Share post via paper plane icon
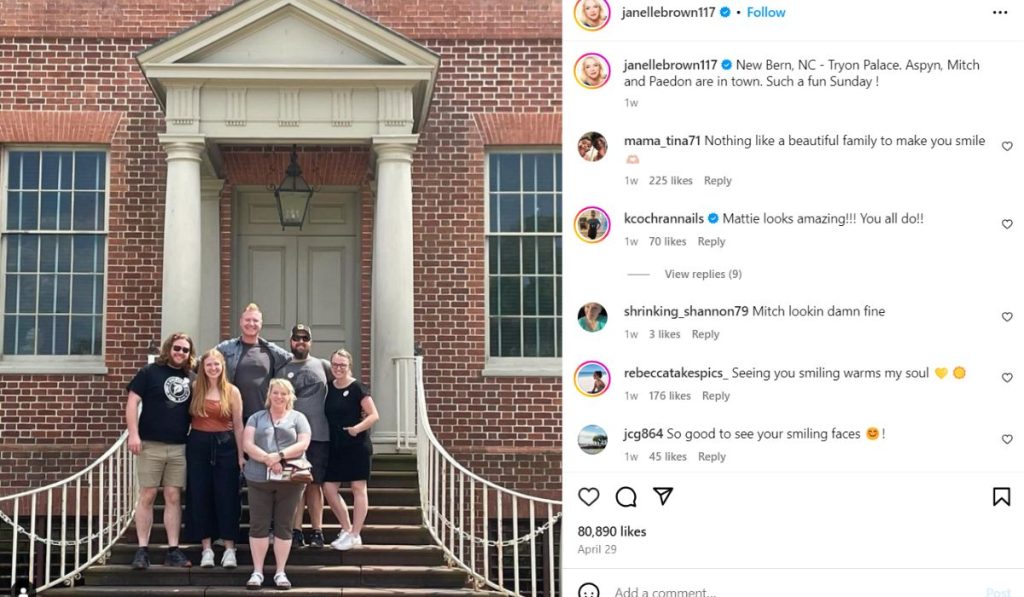Screen dimensions: 1024x597 click(x=663, y=496)
